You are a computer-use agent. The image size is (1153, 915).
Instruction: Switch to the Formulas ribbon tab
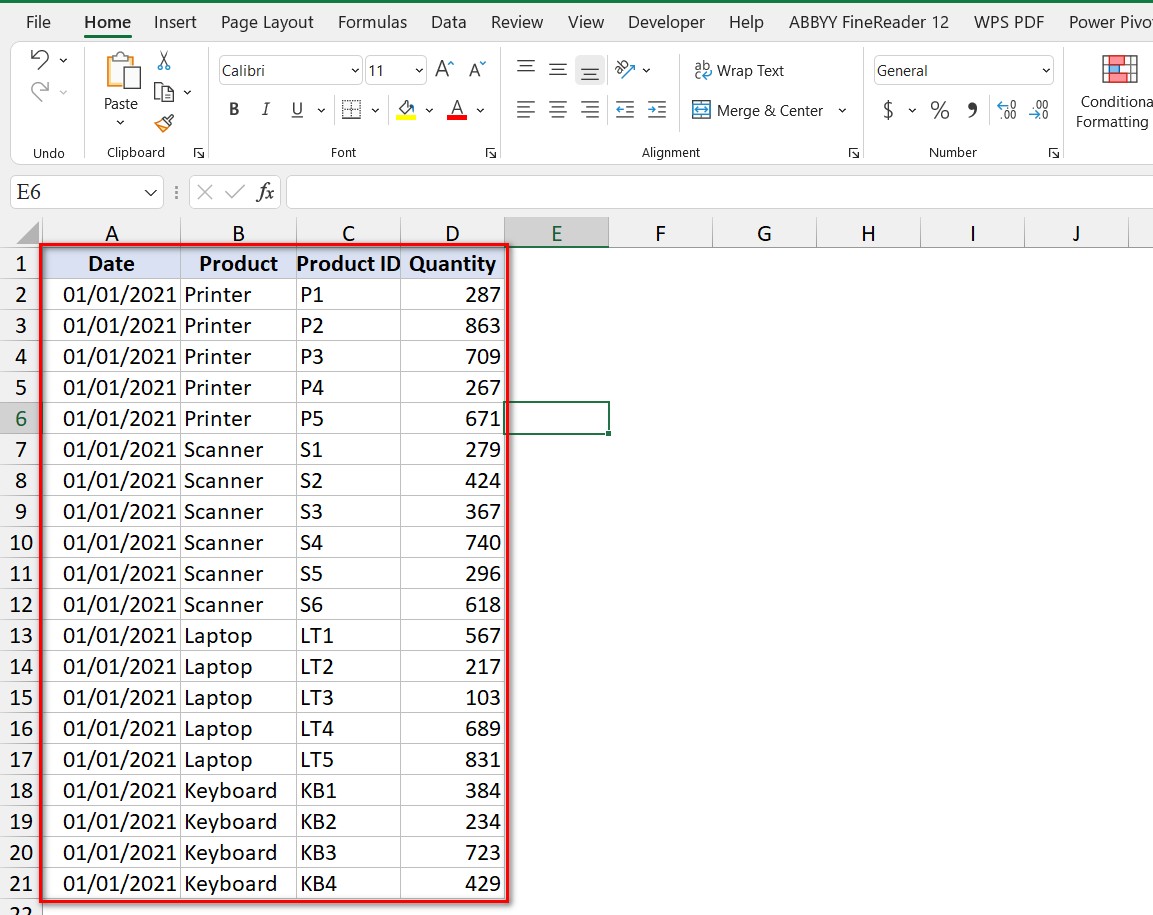click(x=372, y=22)
